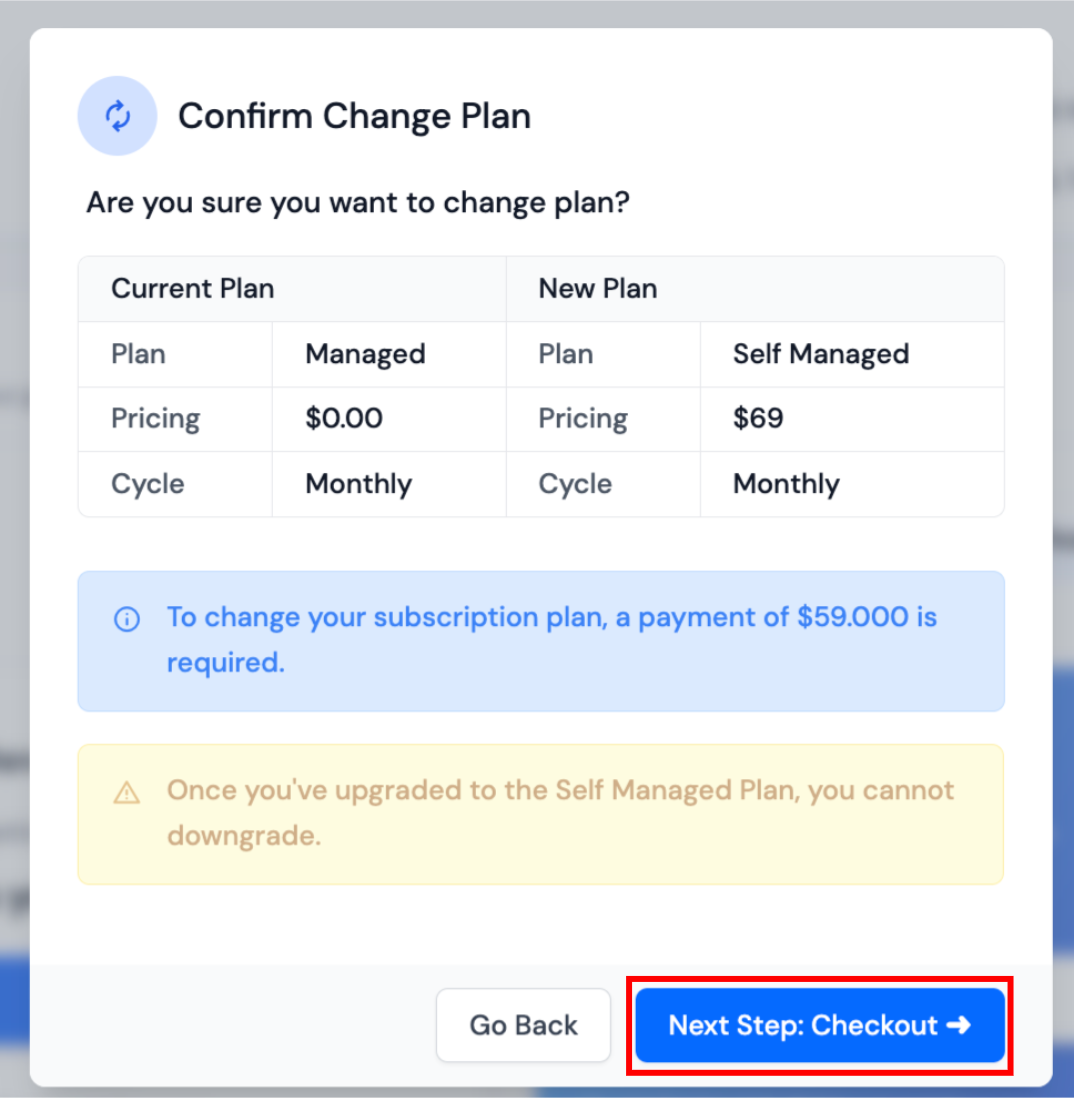Click the Self Managed plan value cell

pyautogui.click(x=821, y=354)
